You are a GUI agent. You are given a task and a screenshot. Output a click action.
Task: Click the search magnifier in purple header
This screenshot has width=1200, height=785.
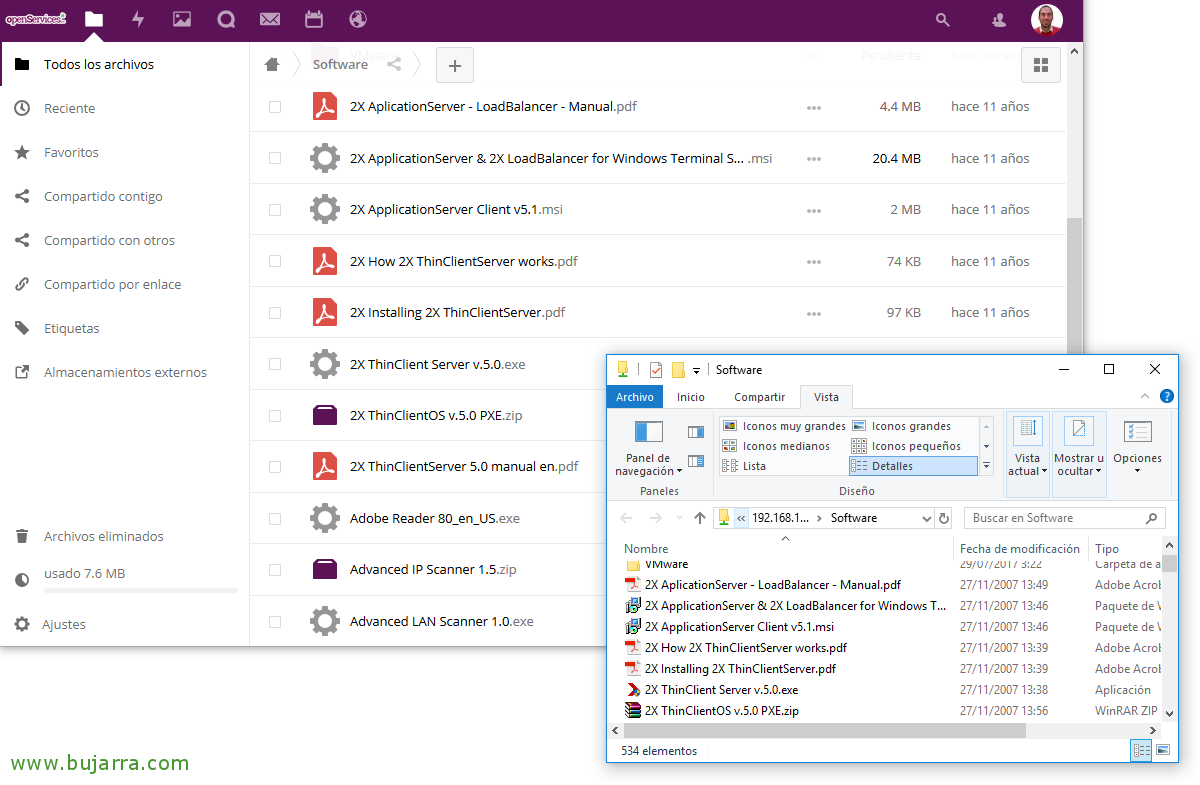(942, 19)
